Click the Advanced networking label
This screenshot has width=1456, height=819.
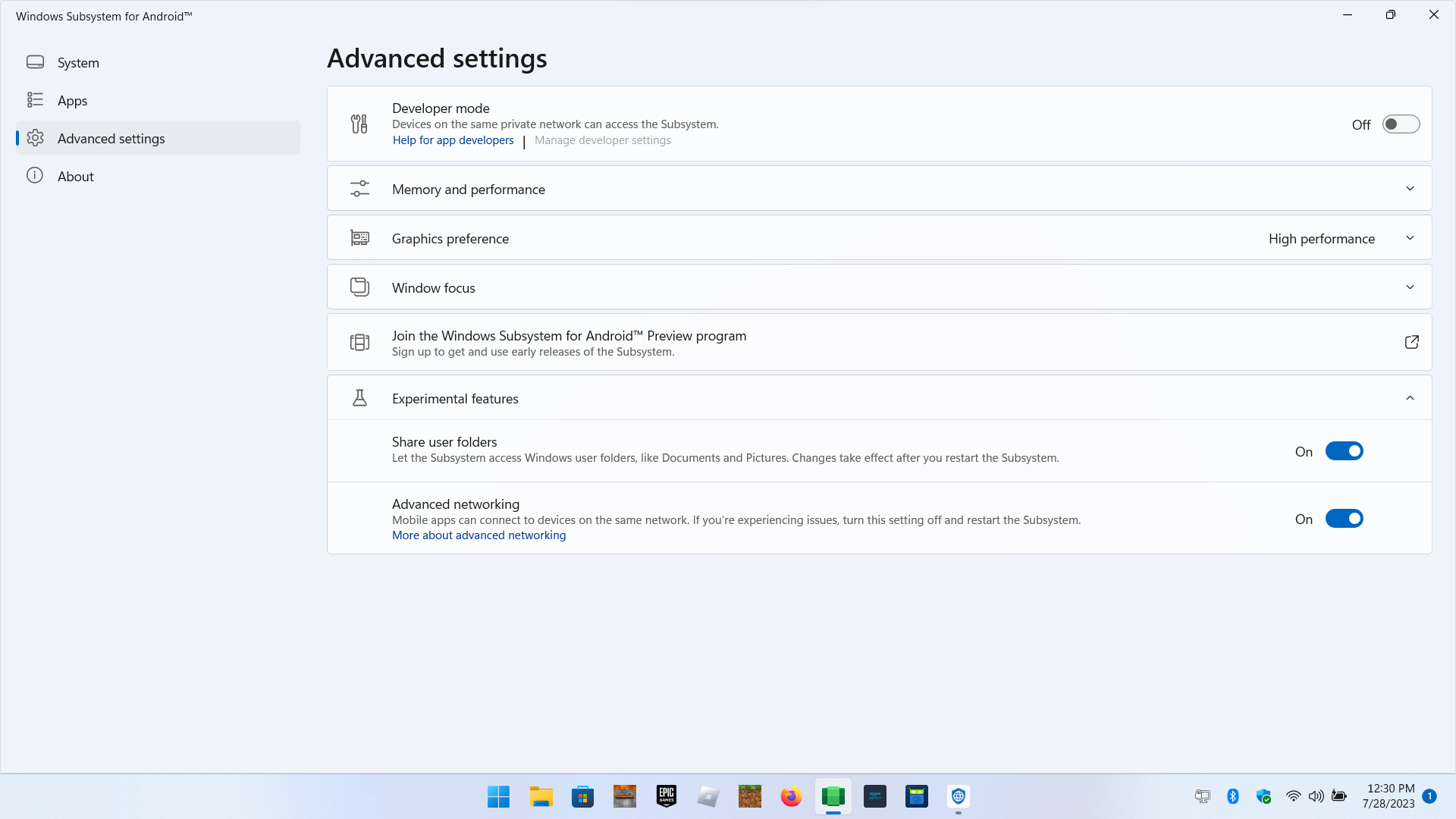pyautogui.click(x=456, y=504)
